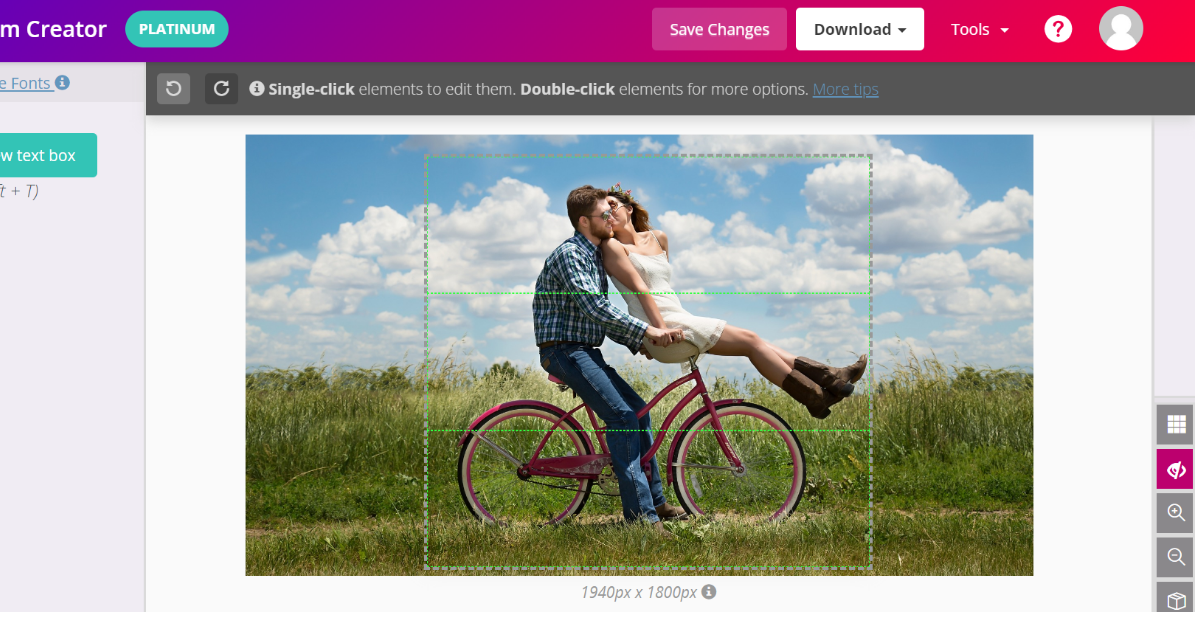Open the help question mark icon
Viewport: 1200px width, 628px height.
(x=1058, y=29)
